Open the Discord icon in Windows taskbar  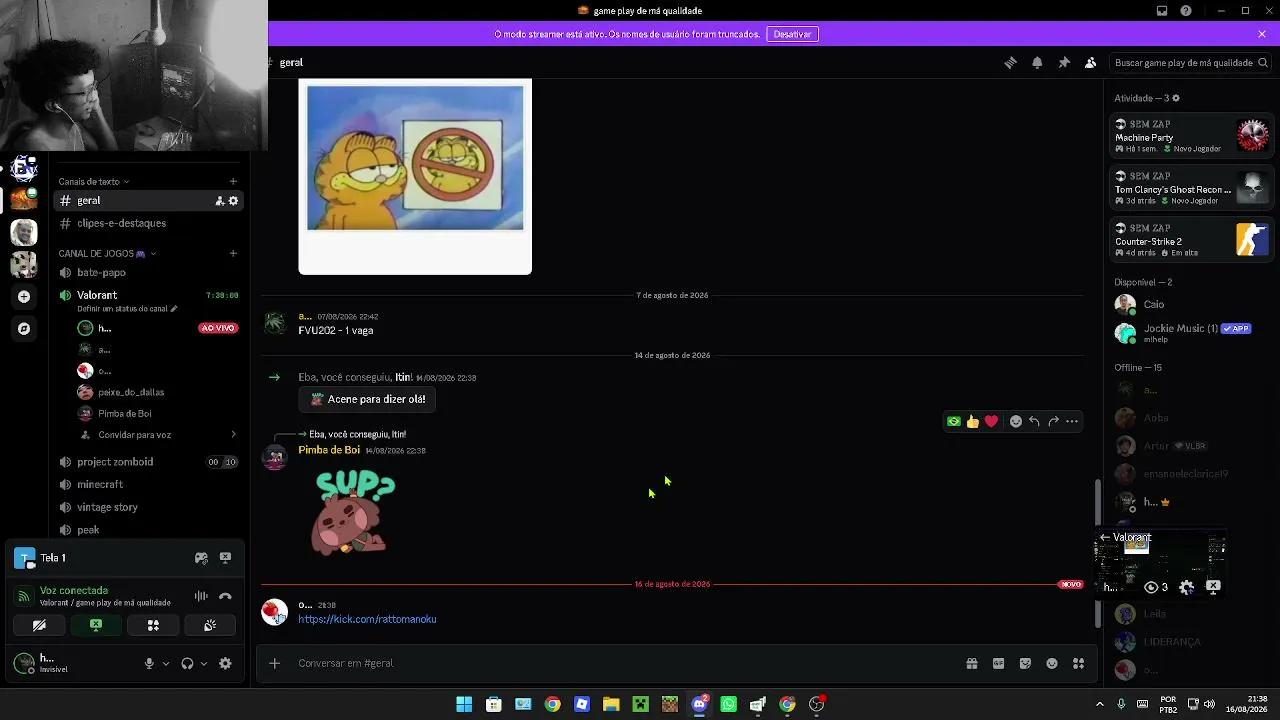click(x=700, y=704)
